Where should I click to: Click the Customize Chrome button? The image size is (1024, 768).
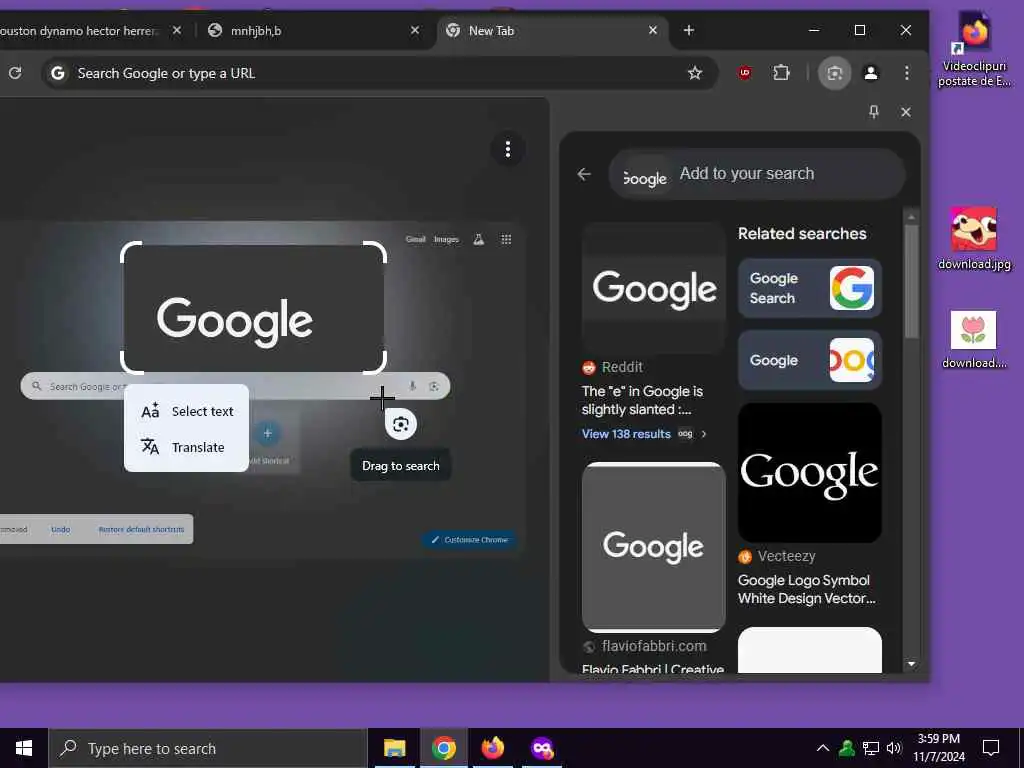click(470, 539)
